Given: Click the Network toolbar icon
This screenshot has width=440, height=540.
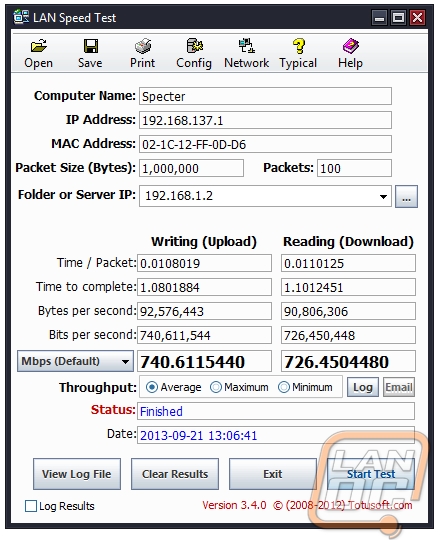Looking at the screenshot, I should (x=247, y=46).
